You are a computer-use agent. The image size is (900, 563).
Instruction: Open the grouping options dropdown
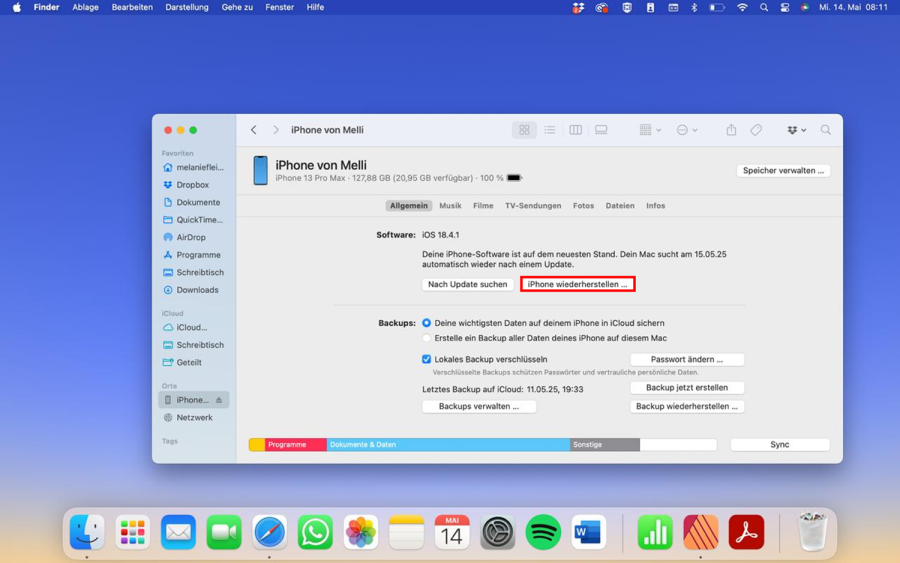tap(650, 130)
